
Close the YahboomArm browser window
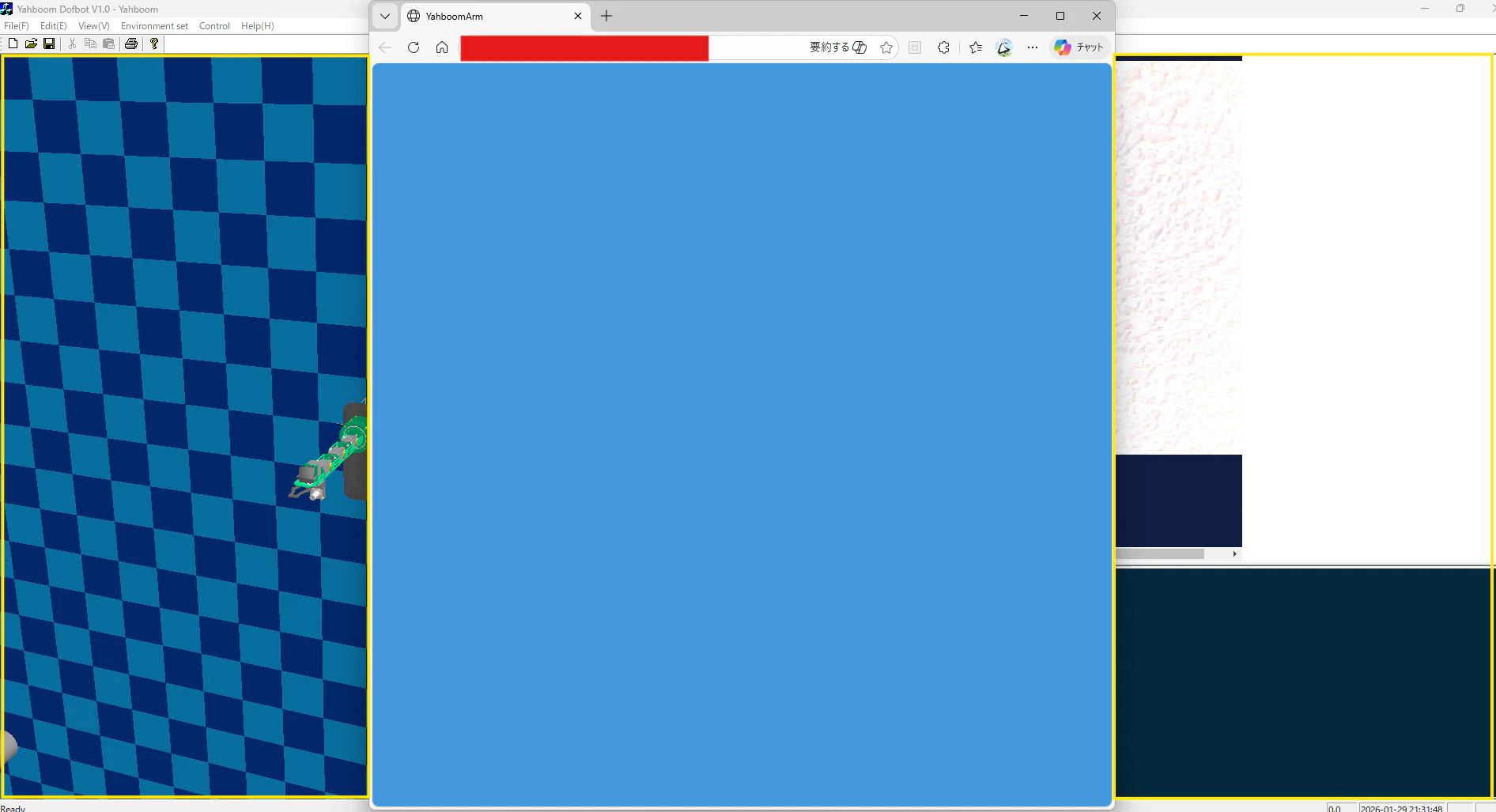pos(1097,16)
